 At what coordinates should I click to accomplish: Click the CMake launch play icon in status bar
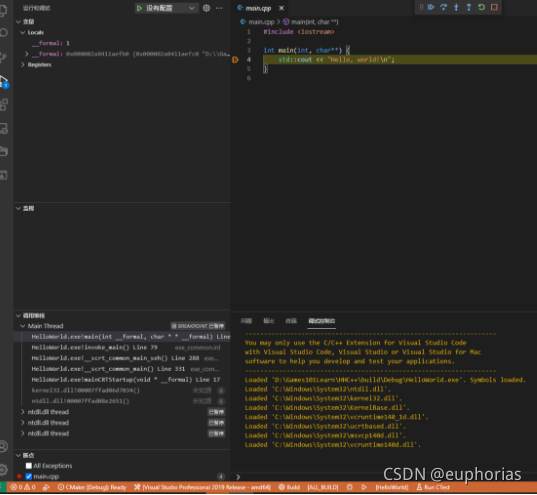[x=364, y=487]
